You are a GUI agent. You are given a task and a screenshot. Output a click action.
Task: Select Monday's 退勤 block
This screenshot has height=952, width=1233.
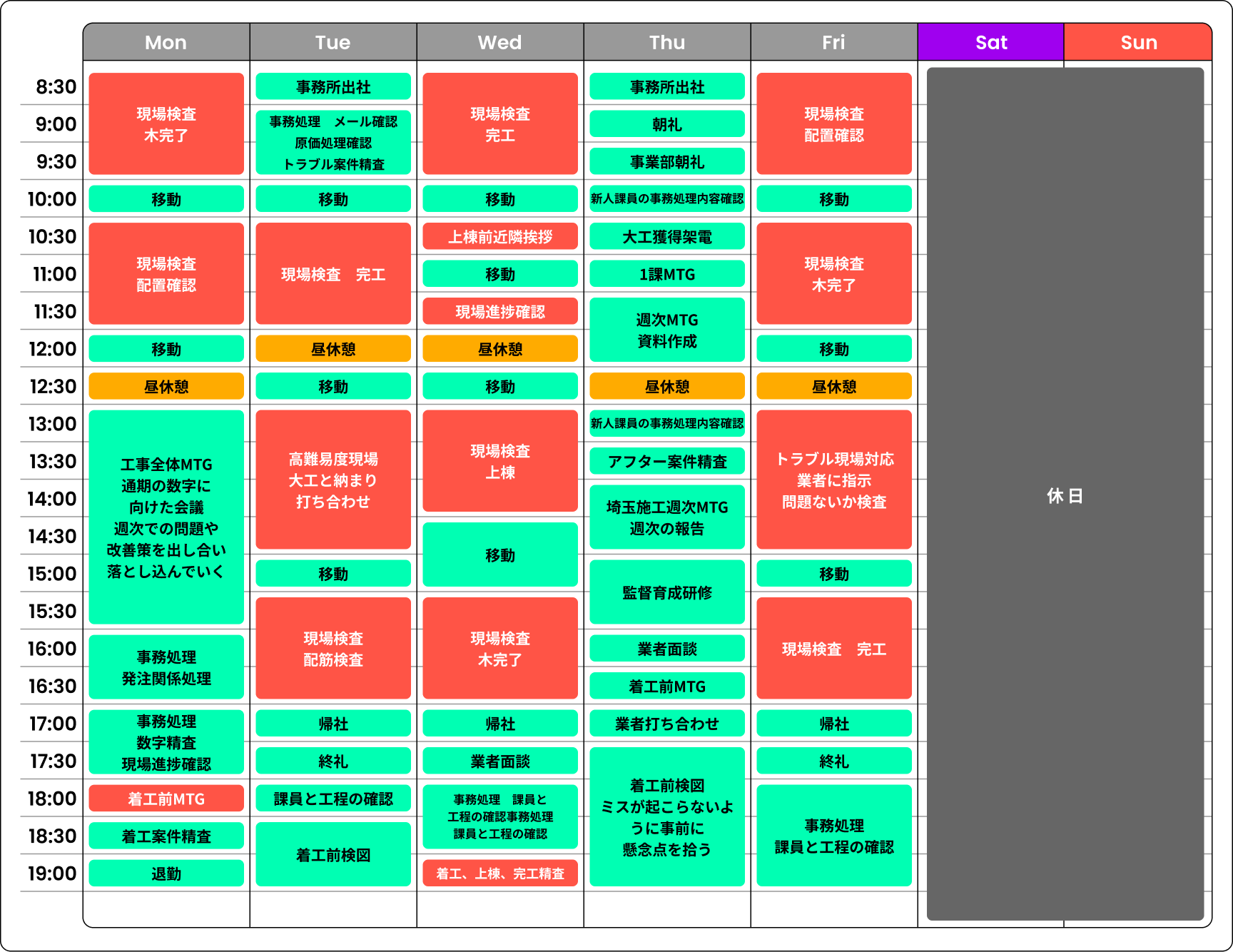(166, 873)
